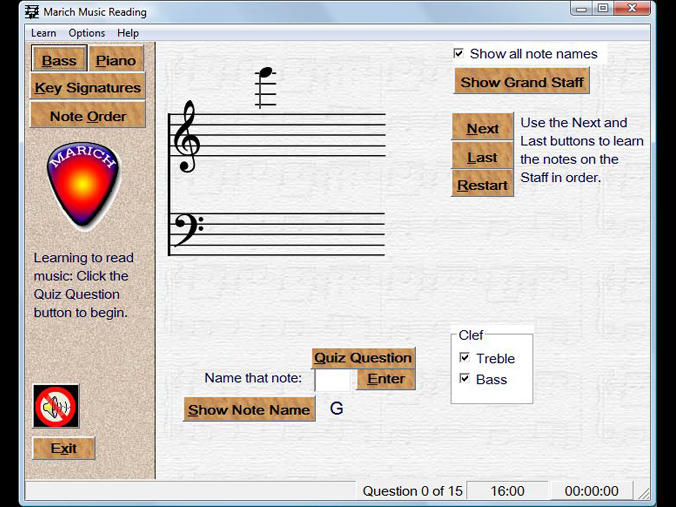Click the displayed note name G

336,408
